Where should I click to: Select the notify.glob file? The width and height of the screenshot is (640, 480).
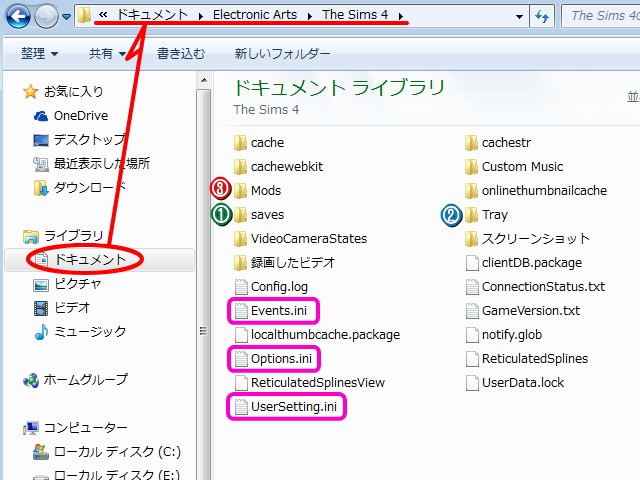(504, 335)
